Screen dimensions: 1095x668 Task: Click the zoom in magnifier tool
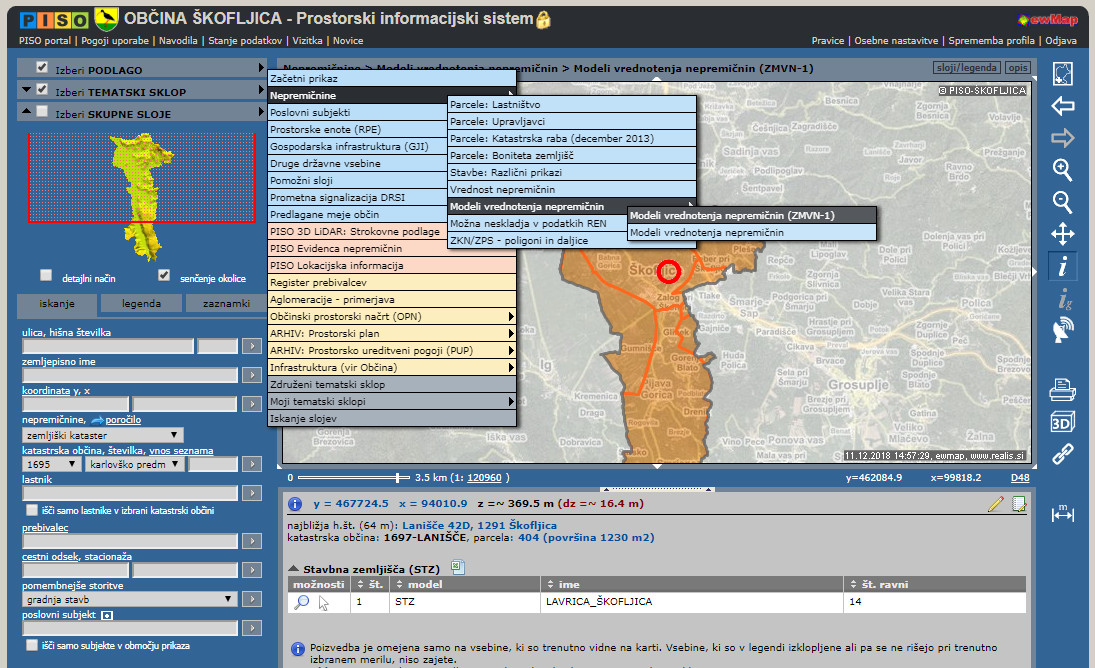1062,170
